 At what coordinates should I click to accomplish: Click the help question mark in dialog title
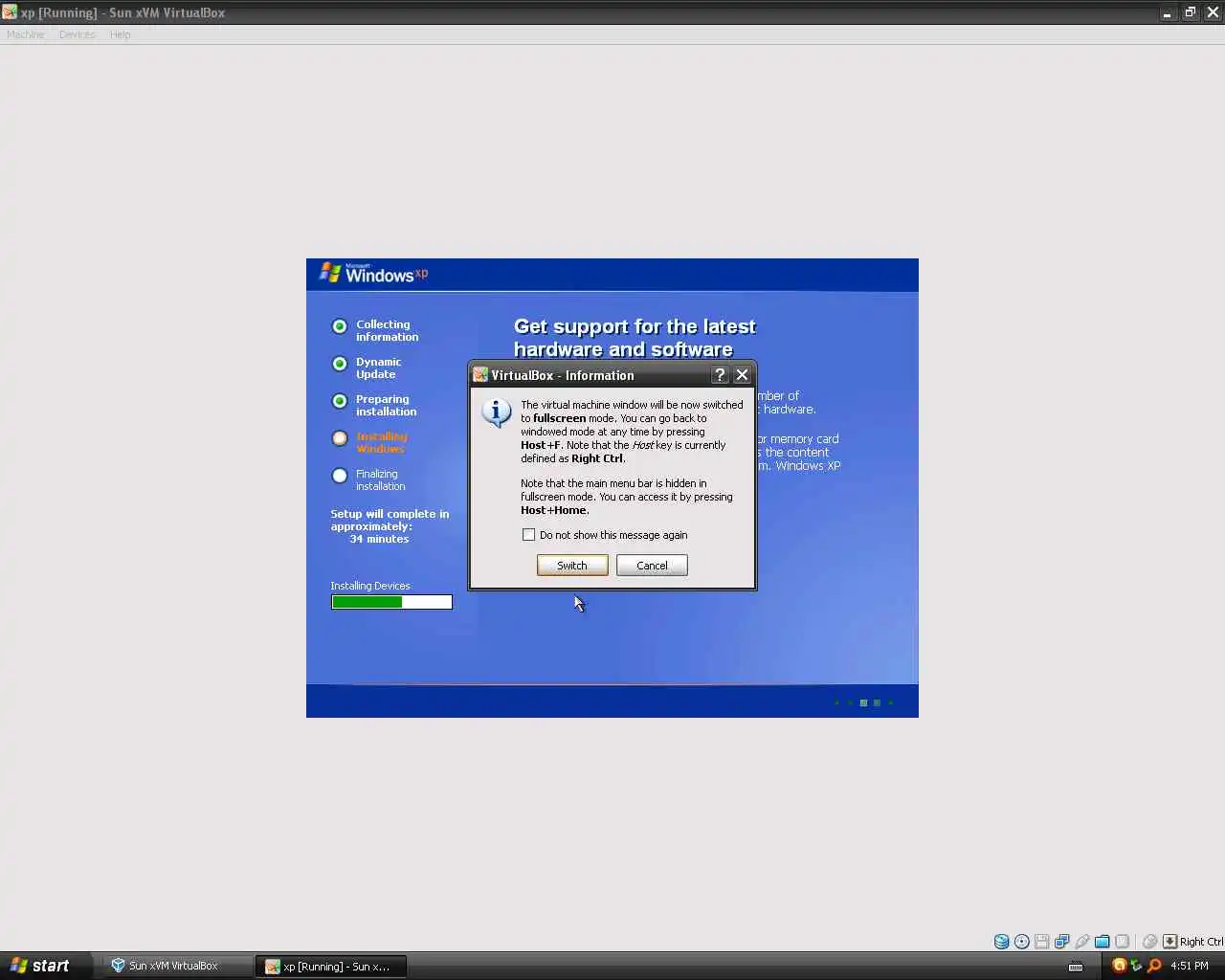click(x=721, y=375)
